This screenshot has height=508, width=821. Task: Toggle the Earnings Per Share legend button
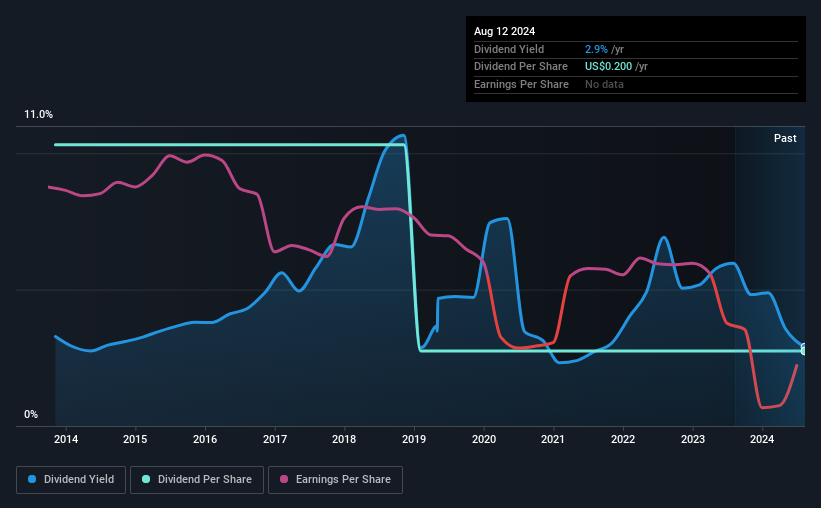pyautogui.click(x=335, y=480)
